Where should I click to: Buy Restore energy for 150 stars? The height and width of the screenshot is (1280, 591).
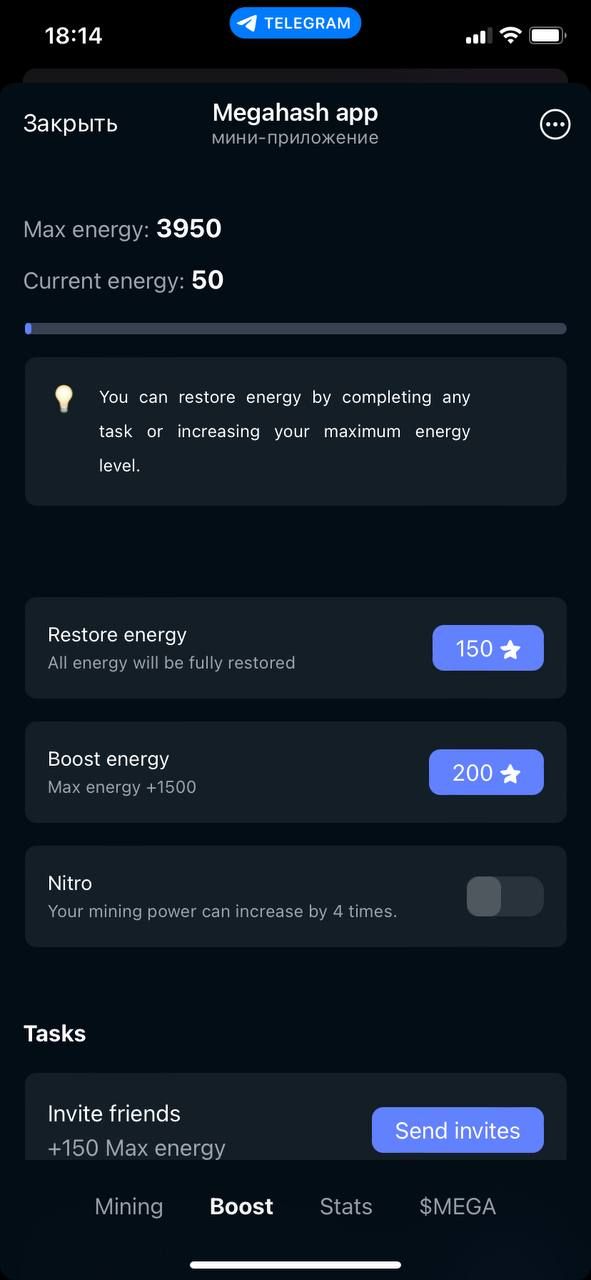[488, 648]
